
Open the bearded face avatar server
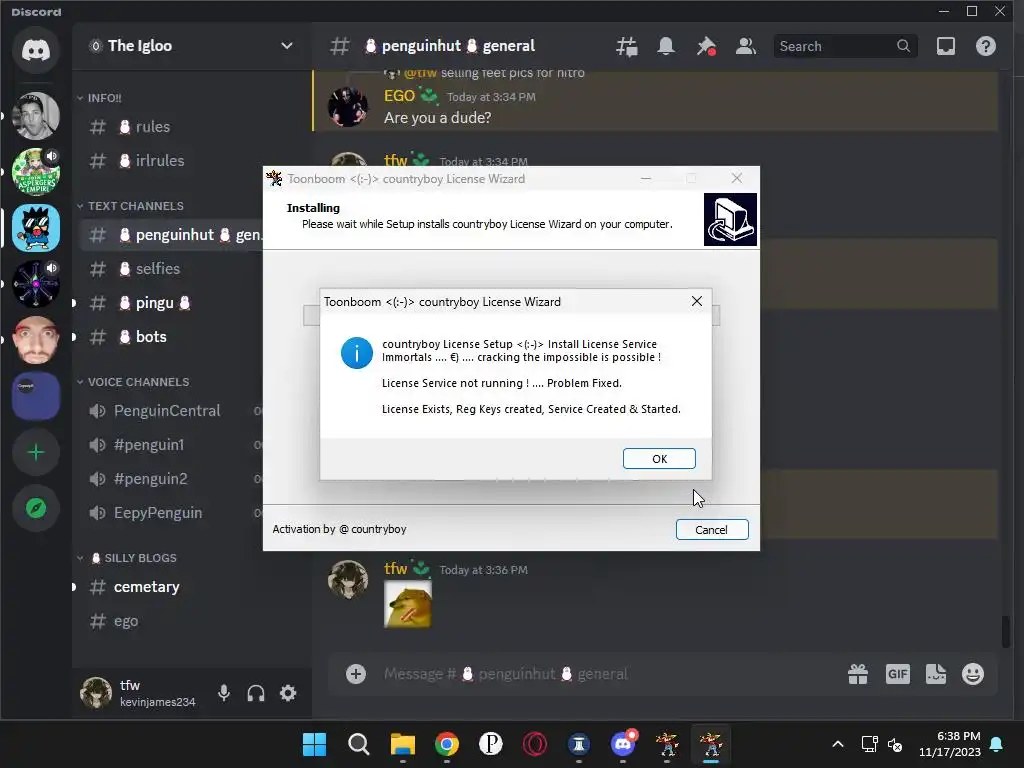pyautogui.click(x=36, y=340)
